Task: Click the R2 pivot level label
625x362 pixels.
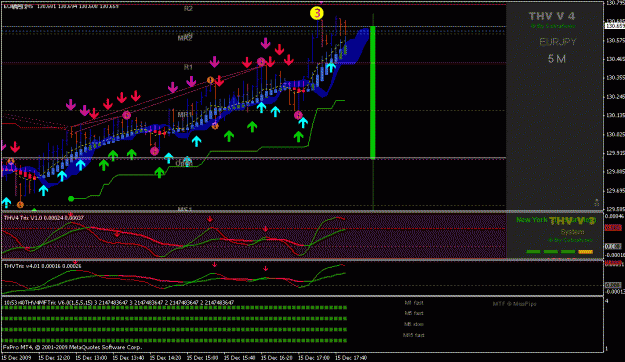Action: (x=188, y=8)
